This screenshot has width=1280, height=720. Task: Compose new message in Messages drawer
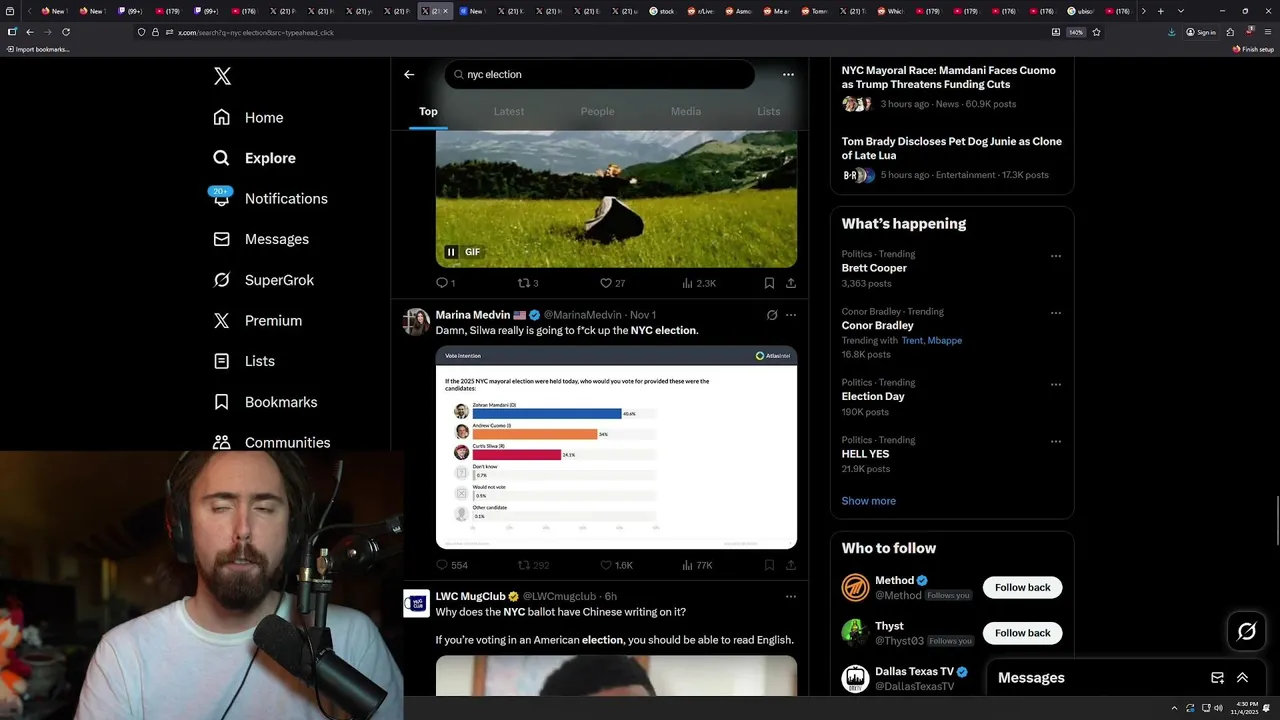click(1217, 677)
